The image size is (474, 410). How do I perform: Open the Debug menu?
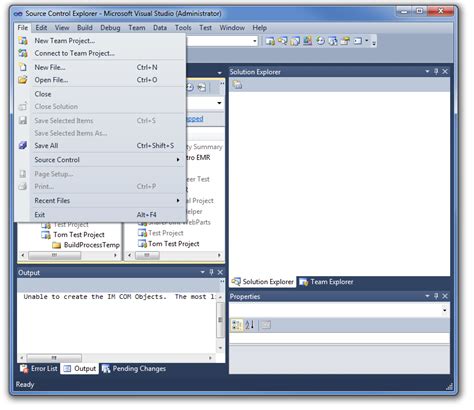tap(110, 28)
